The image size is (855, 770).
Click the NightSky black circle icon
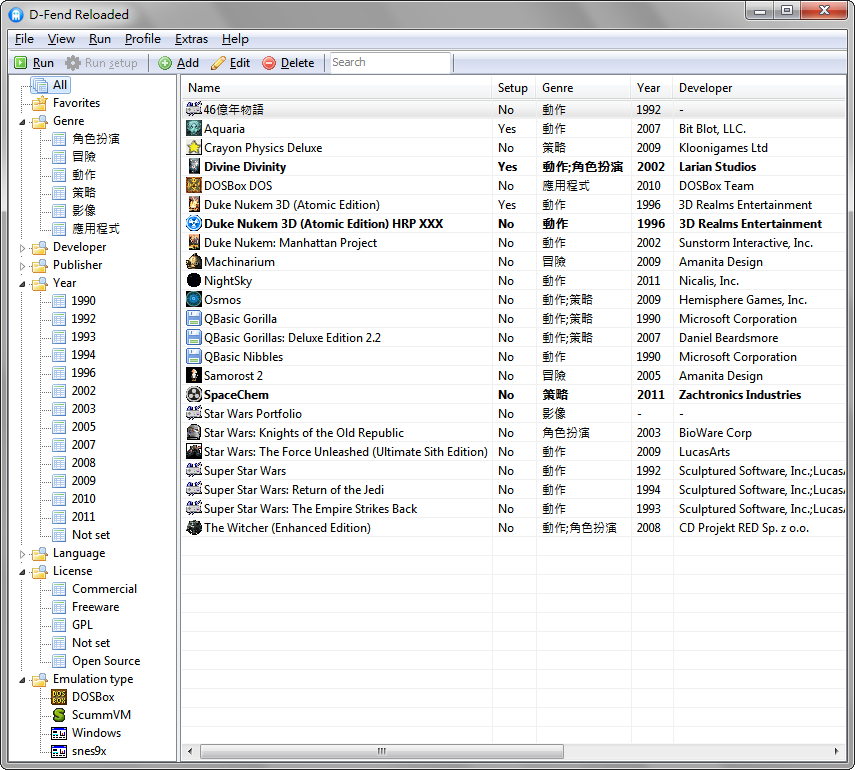194,280
